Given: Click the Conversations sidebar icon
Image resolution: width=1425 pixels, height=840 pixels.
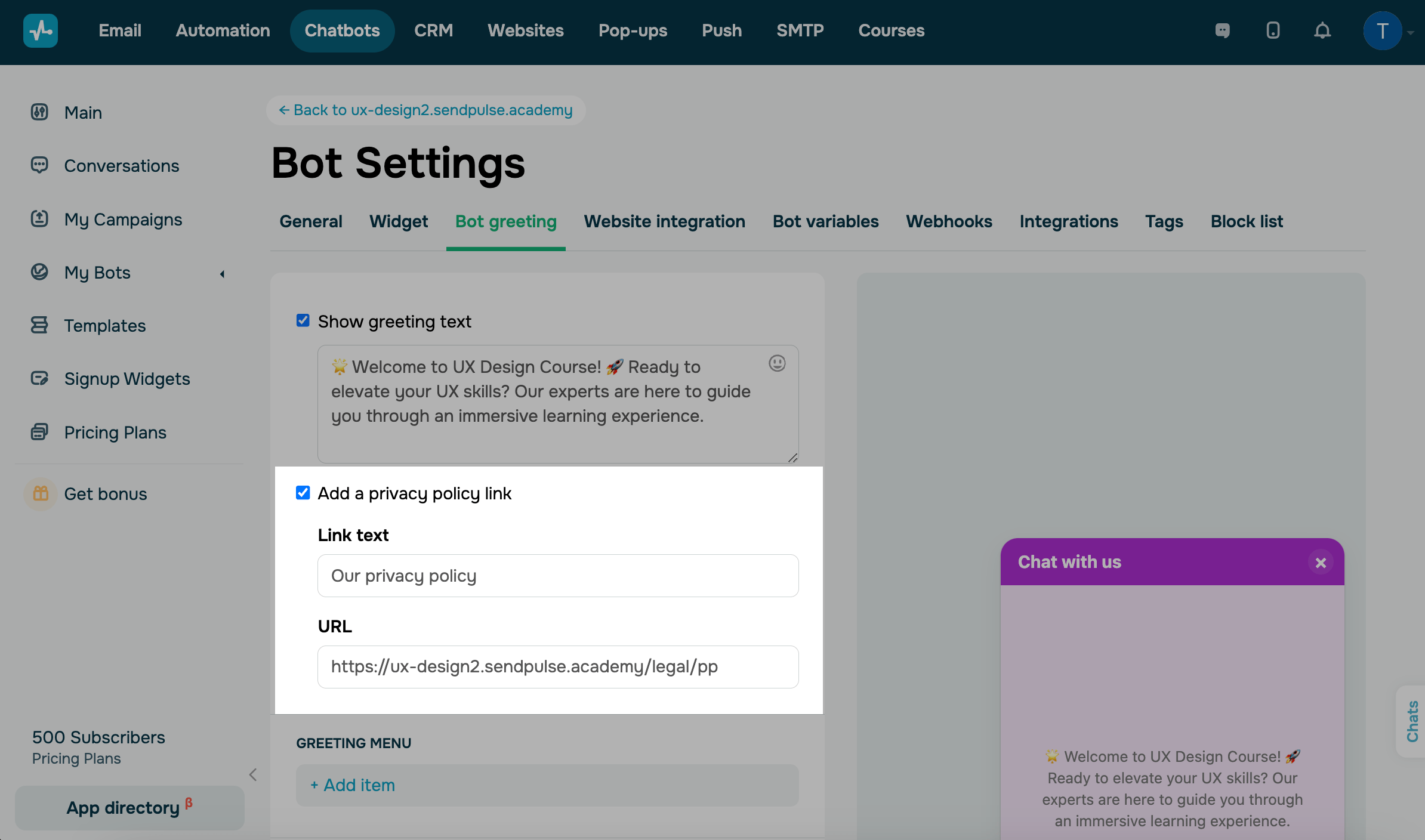Looking at the screenshot, I should click(x=39, y=165).
